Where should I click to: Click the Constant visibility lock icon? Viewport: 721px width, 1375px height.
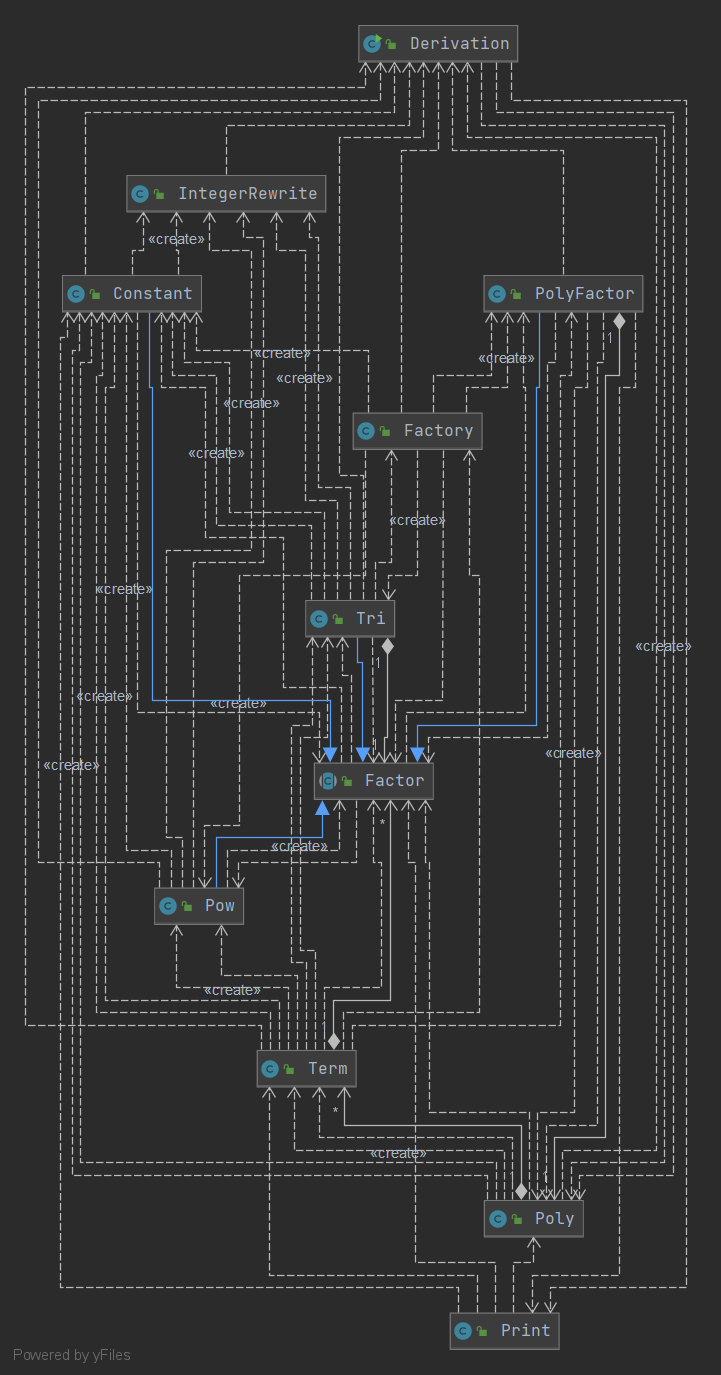click(x=95, y=294)
